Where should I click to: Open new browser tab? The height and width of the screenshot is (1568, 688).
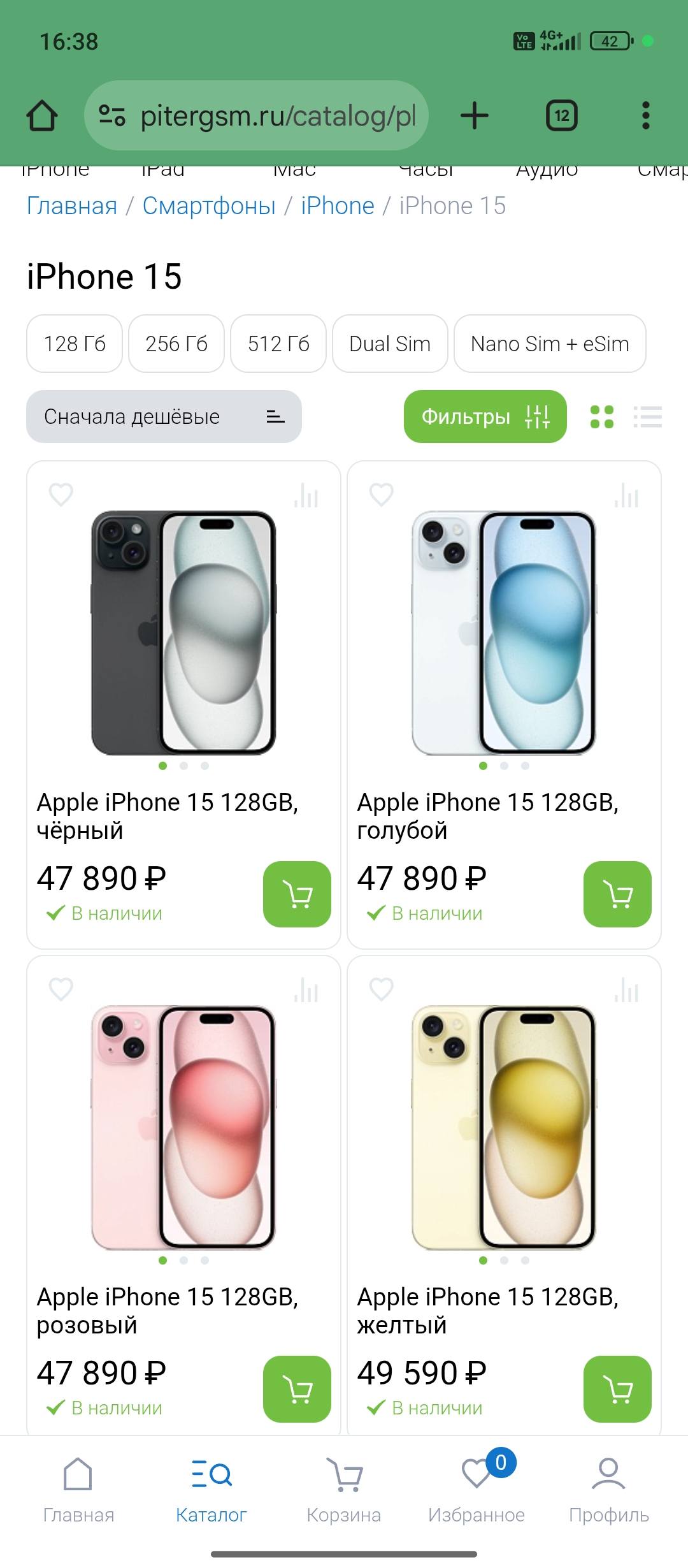point(475,116)
